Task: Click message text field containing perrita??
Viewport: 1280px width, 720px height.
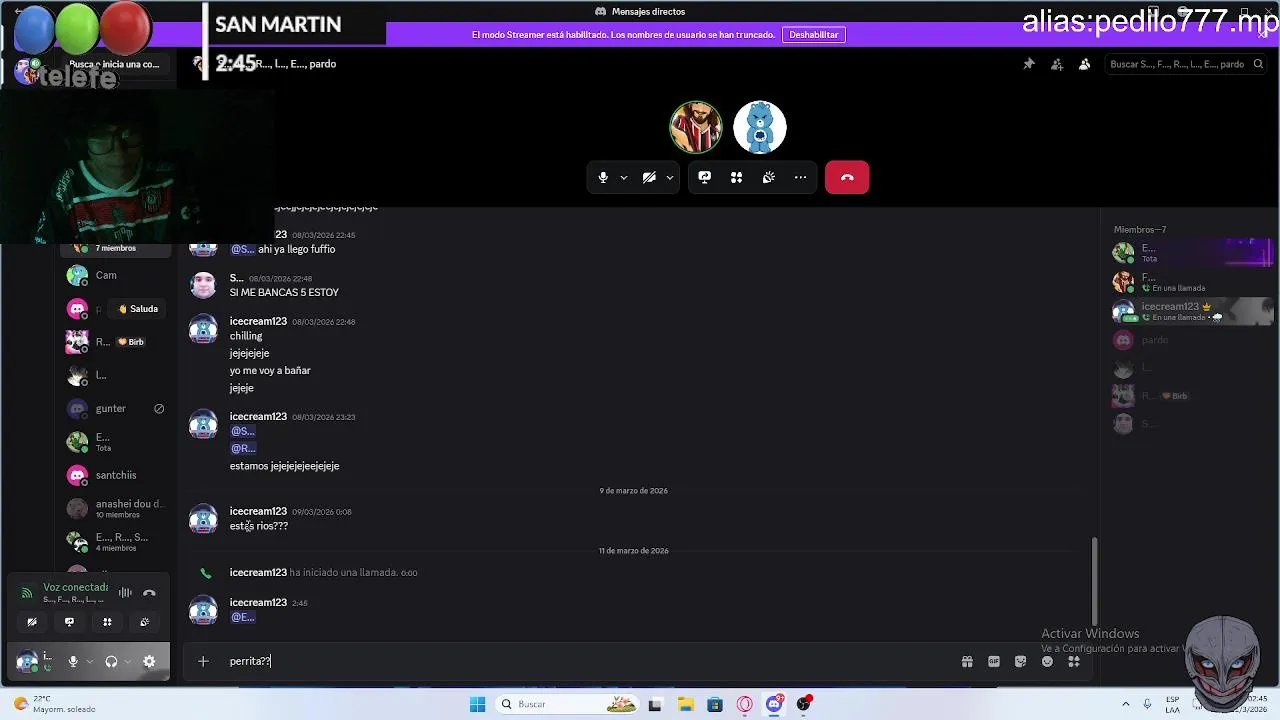Action: point(590,661)
